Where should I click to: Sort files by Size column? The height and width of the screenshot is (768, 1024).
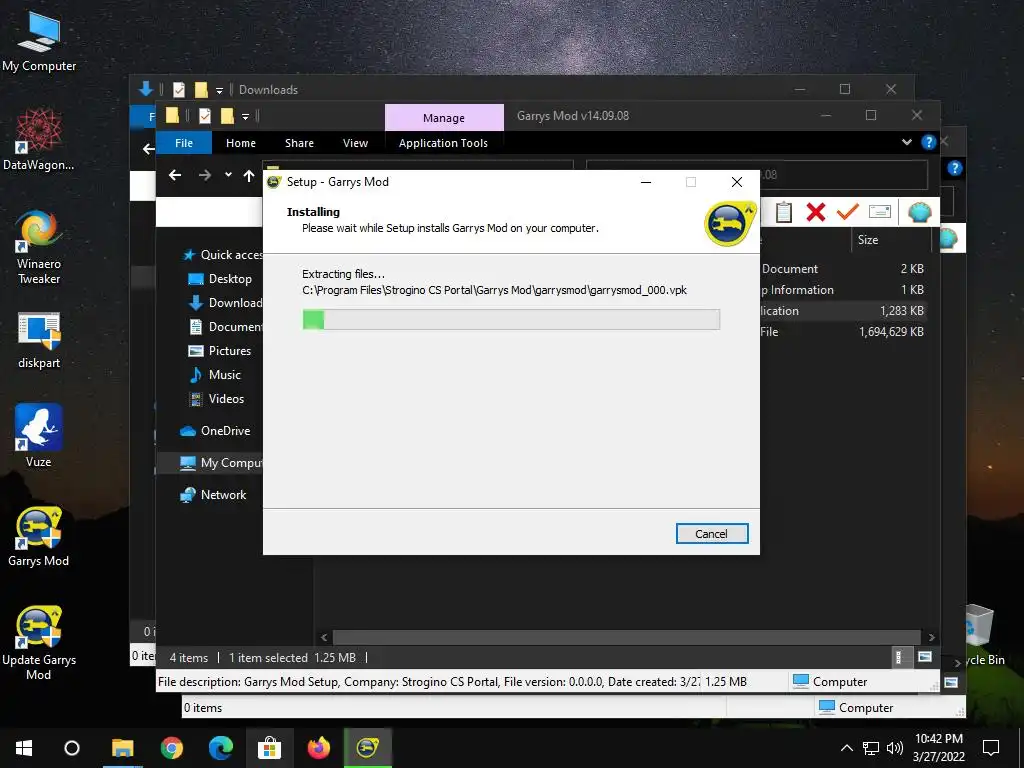pos(867,240)
